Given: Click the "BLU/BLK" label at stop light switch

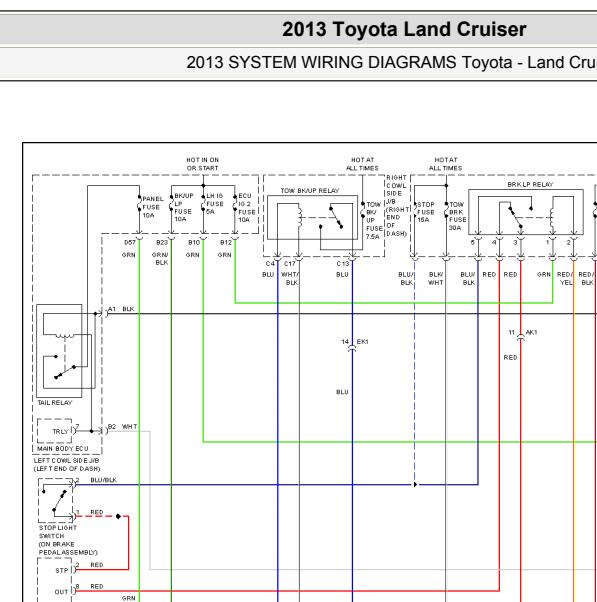Looking at the screenshot, I should (x=104, y=480).
